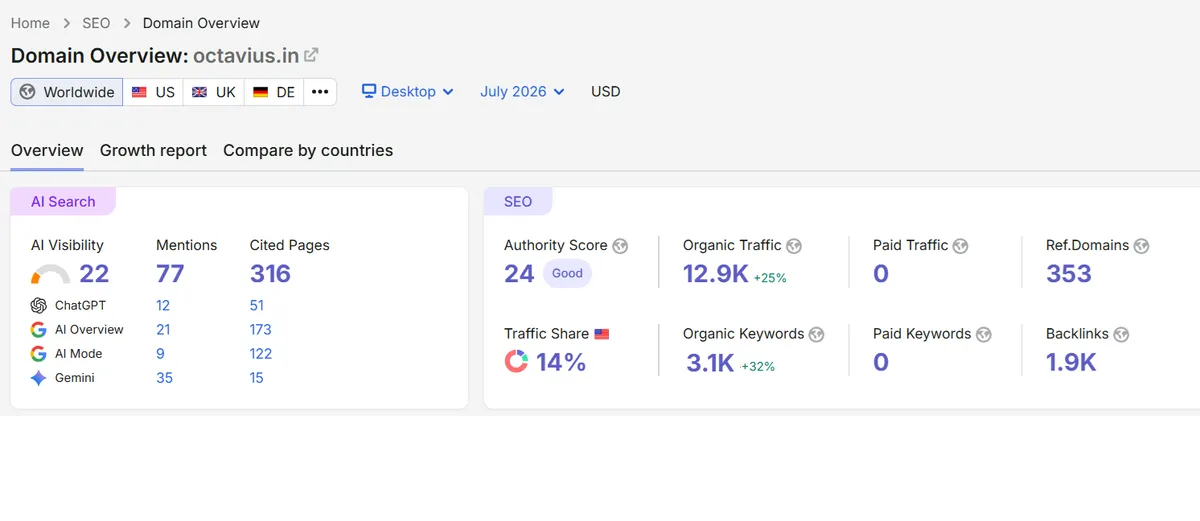Open Gemini cited pages value 15

(257, 378)
